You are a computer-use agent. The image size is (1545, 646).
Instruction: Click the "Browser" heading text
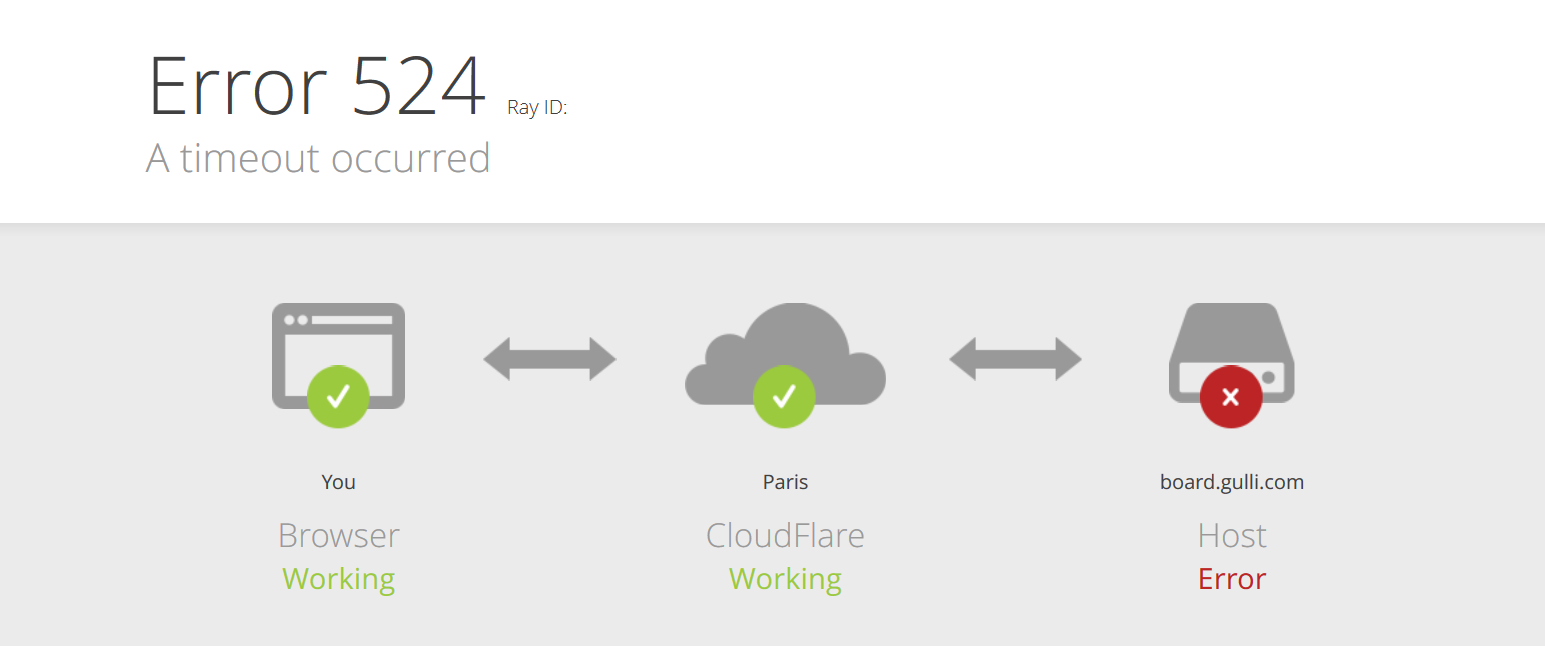click(x=339, y=535)
